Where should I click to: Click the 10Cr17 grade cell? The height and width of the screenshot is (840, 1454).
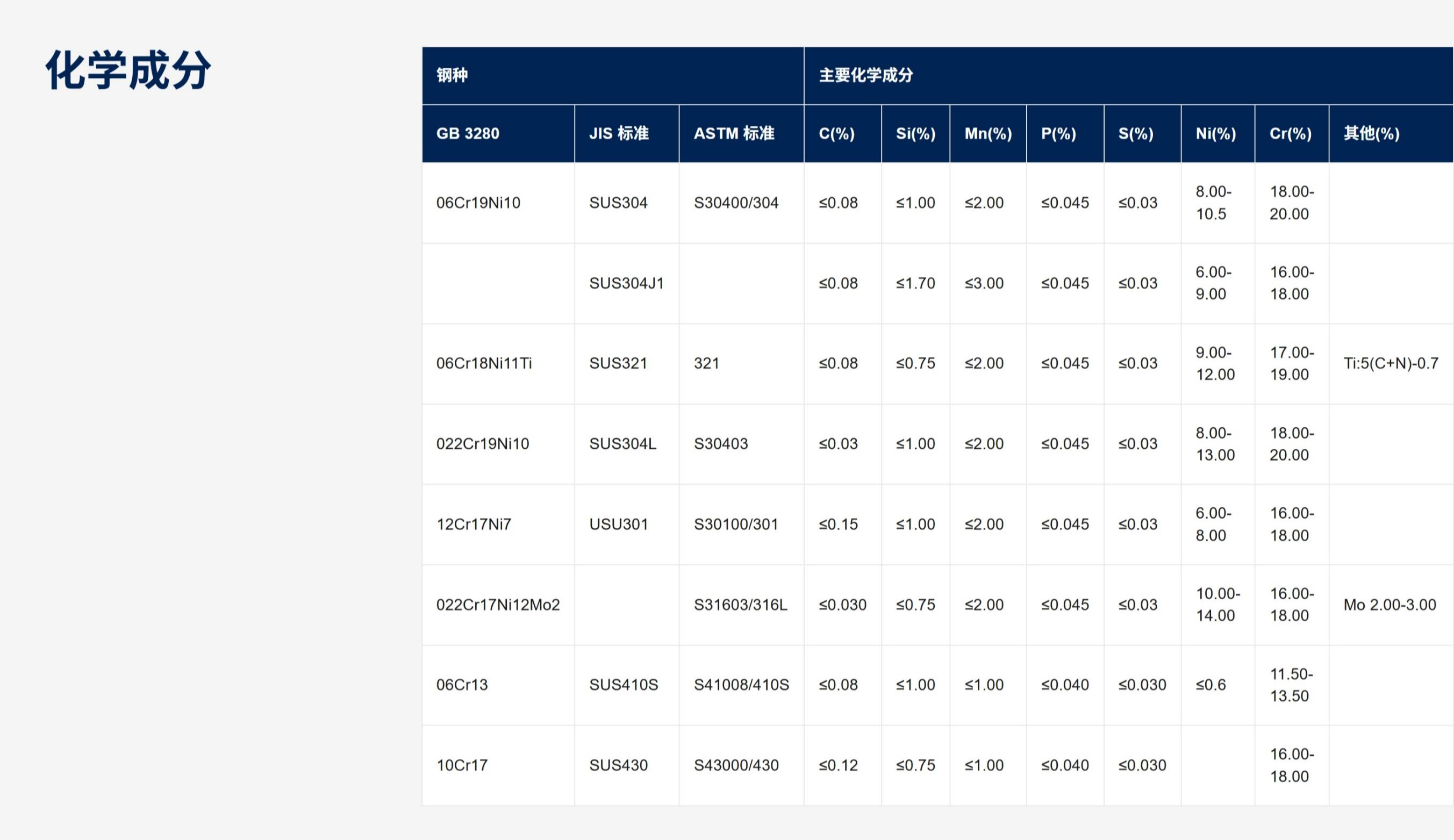point(462,765)
